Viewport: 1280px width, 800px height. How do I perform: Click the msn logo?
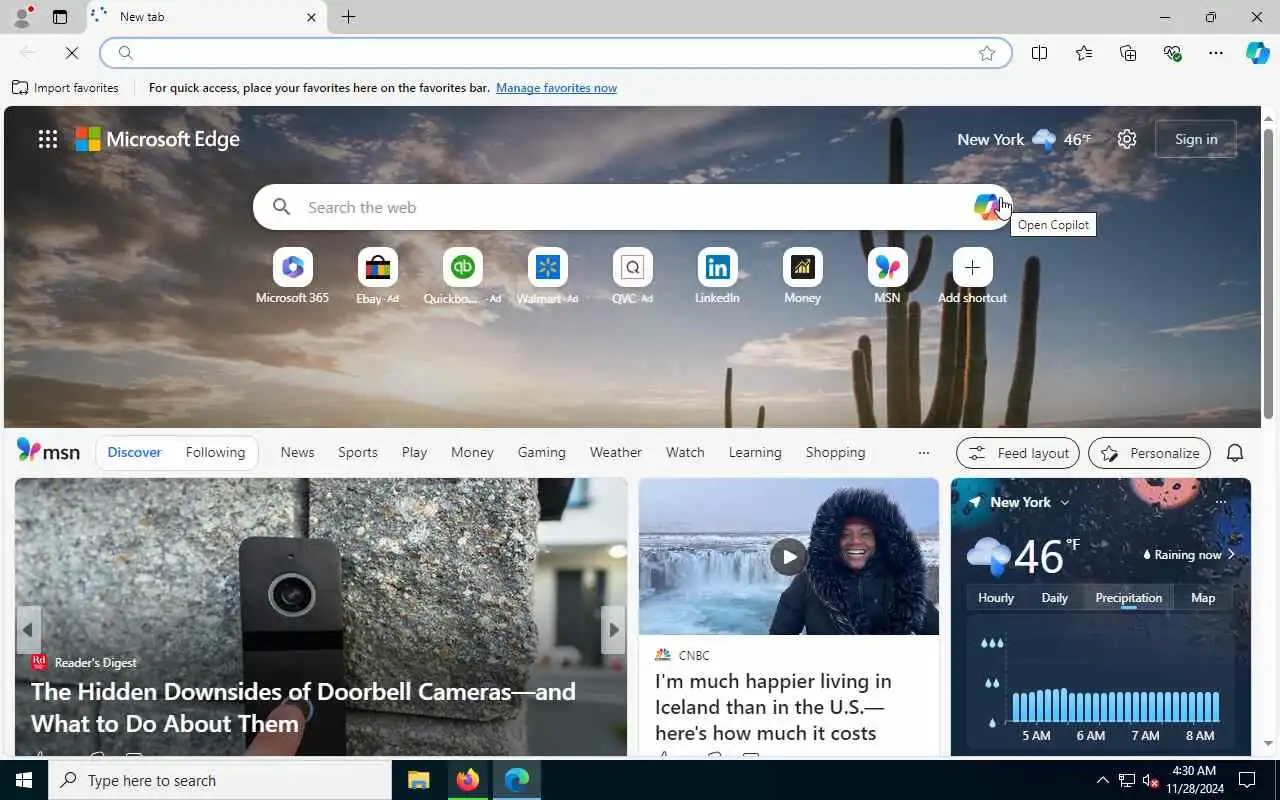coord(48,451)
